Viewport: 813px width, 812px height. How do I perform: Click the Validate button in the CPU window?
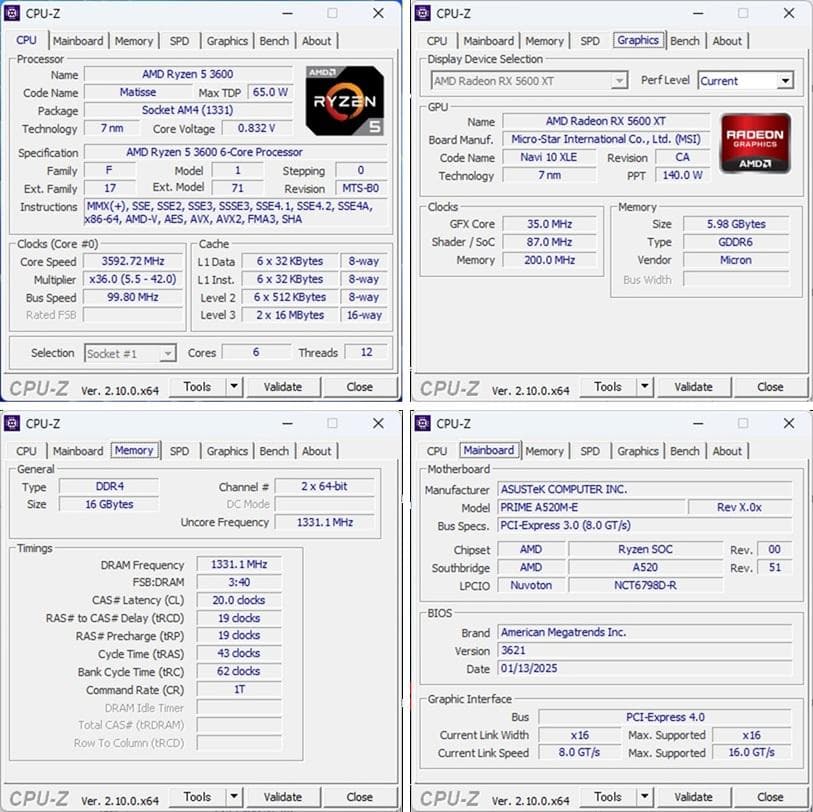pyautogui.click(x=283, y=387)
